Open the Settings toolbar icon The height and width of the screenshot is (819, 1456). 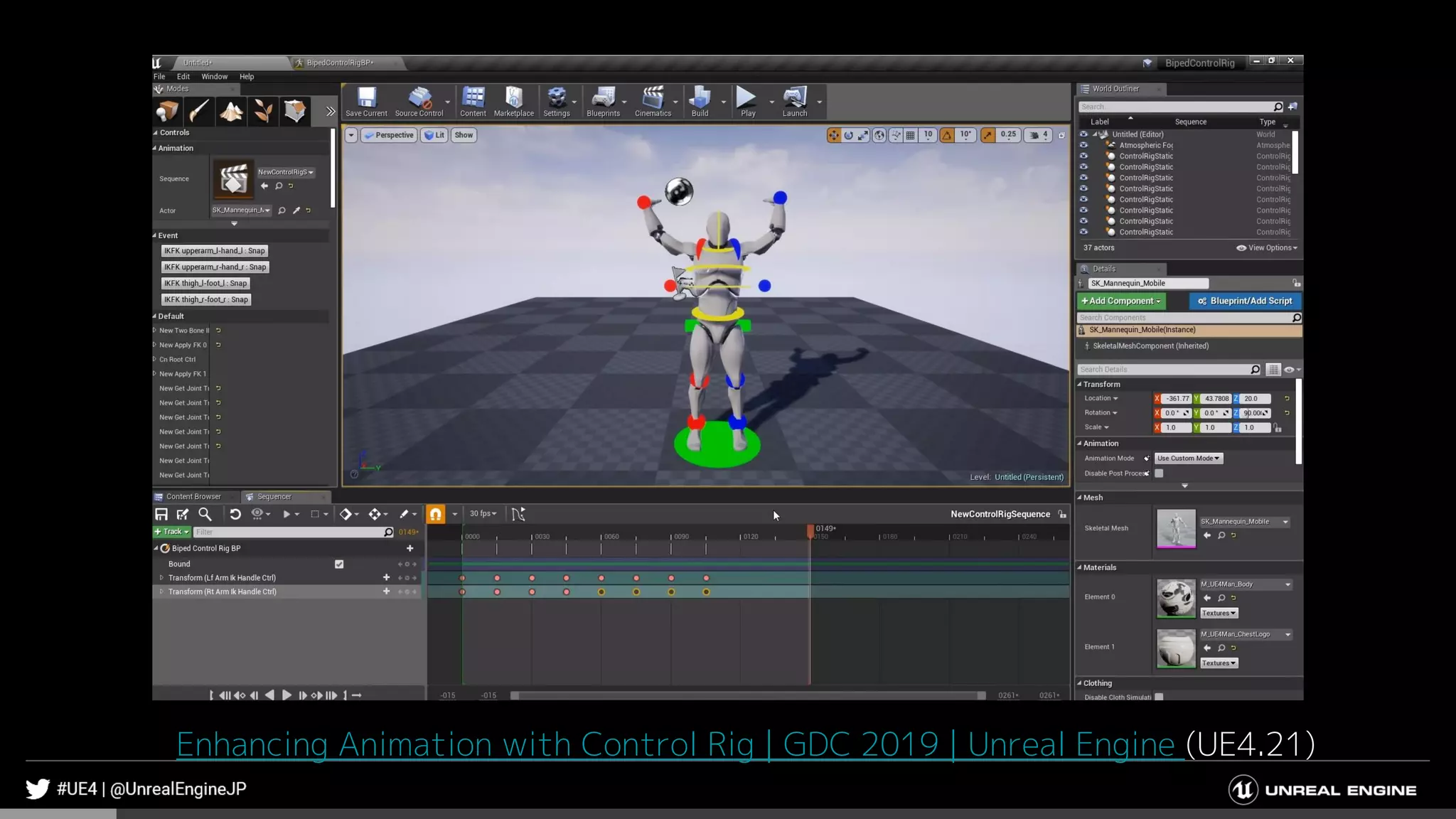tap(557, 101)
